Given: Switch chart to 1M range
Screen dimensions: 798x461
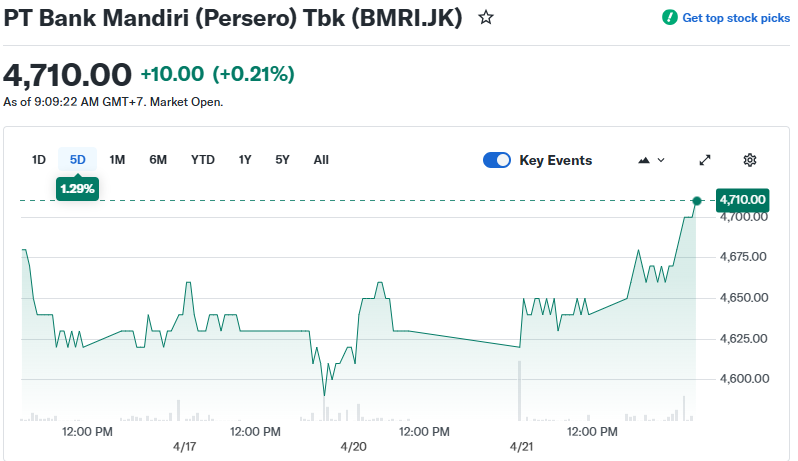Looking at the screenshot, I should [117, 160].
